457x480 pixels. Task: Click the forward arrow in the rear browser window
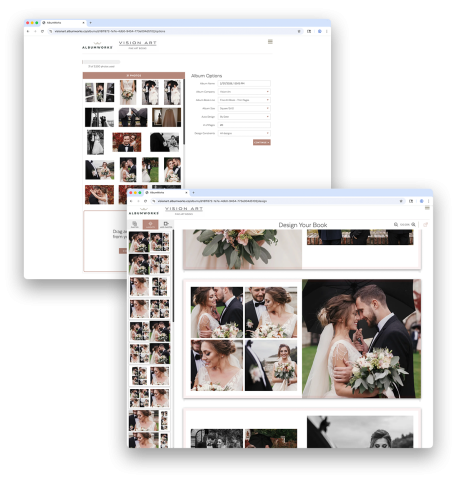click(35, 31)
